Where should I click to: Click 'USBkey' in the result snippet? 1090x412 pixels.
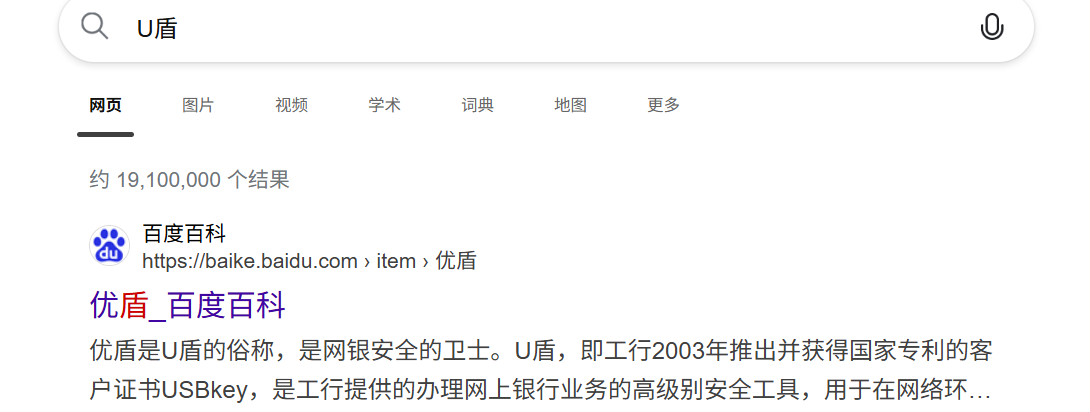click(x=205, y=390)
